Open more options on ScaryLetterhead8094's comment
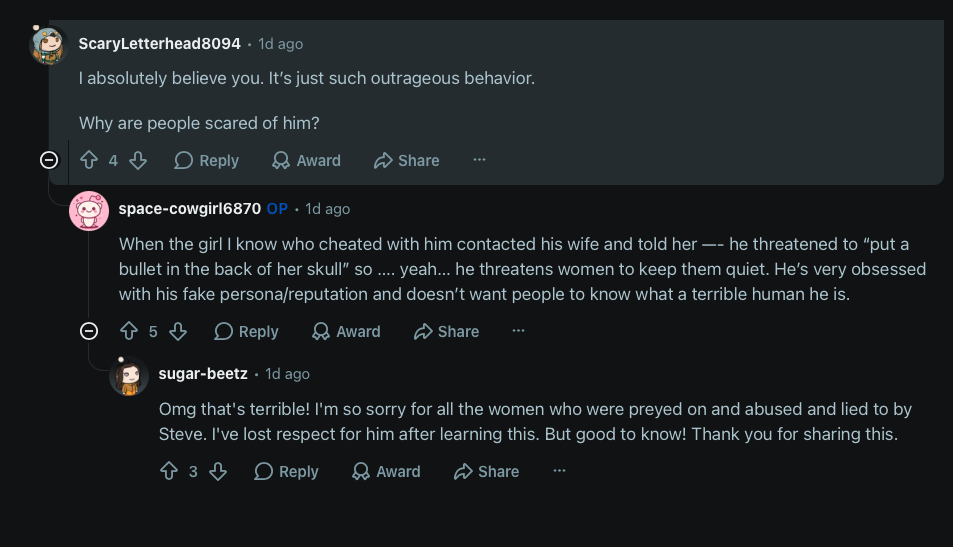Viewport: 953px width, 547px height. tap(480, 160)
